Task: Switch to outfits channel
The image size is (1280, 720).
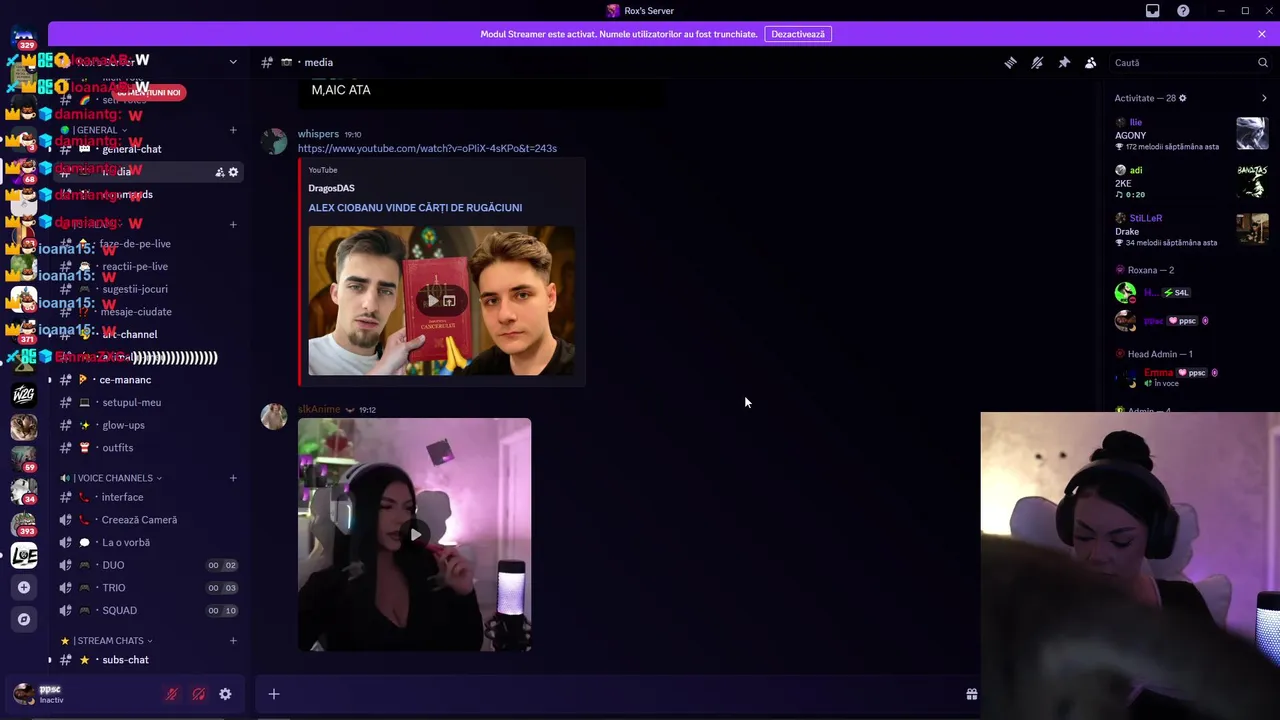Action: tap(148, 448)
